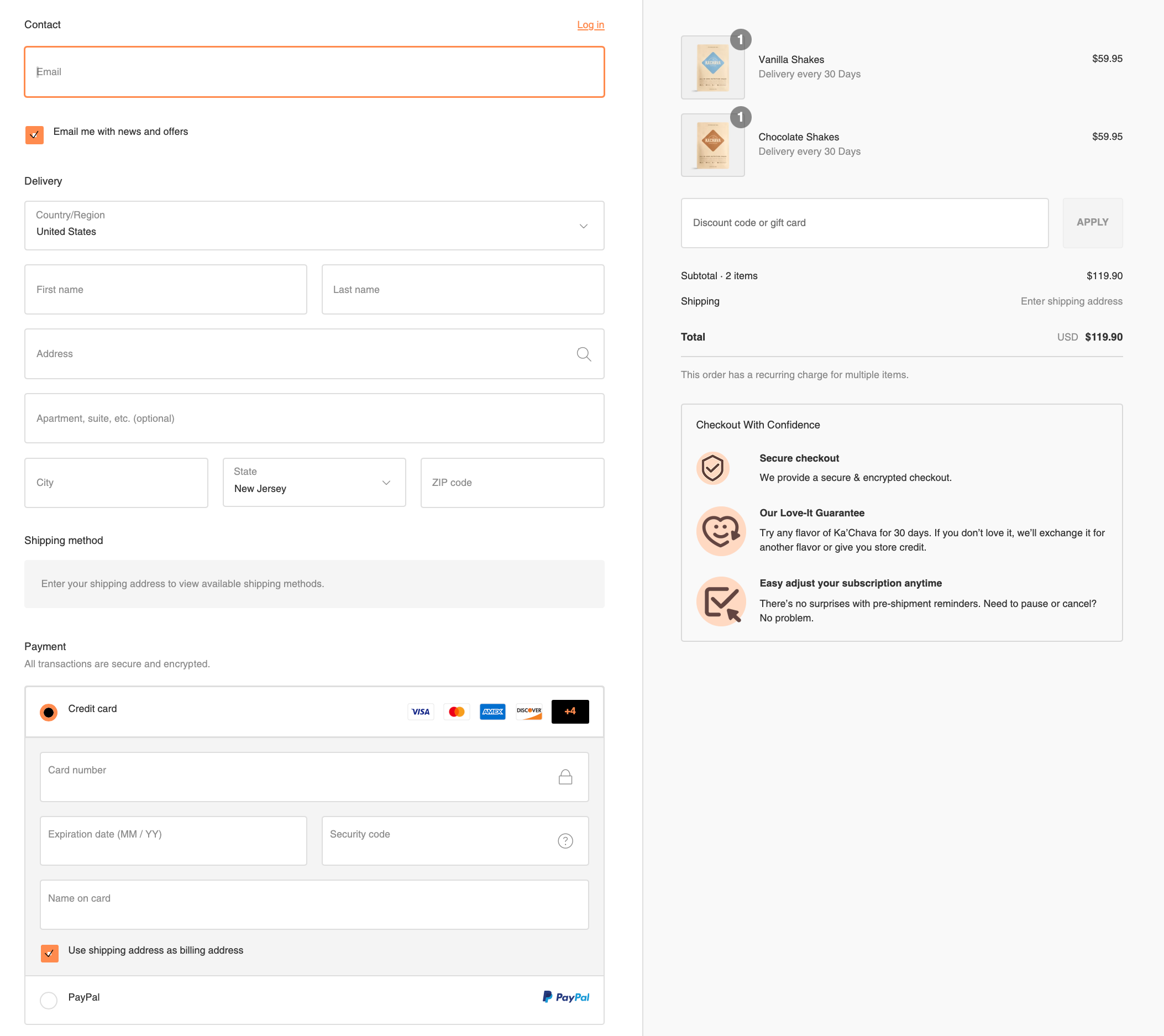Open the security code help icon
The height and width of the screenshot is (1036, 1164).
click(565, 841)
